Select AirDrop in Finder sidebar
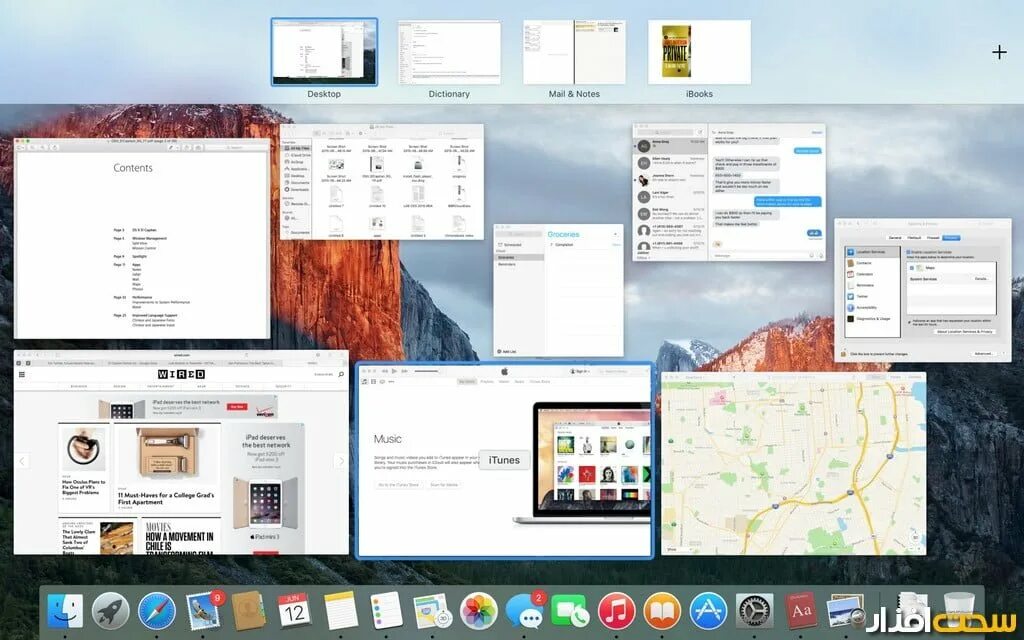The height and width of the screenshot is (640, 1024). [297, 162]
